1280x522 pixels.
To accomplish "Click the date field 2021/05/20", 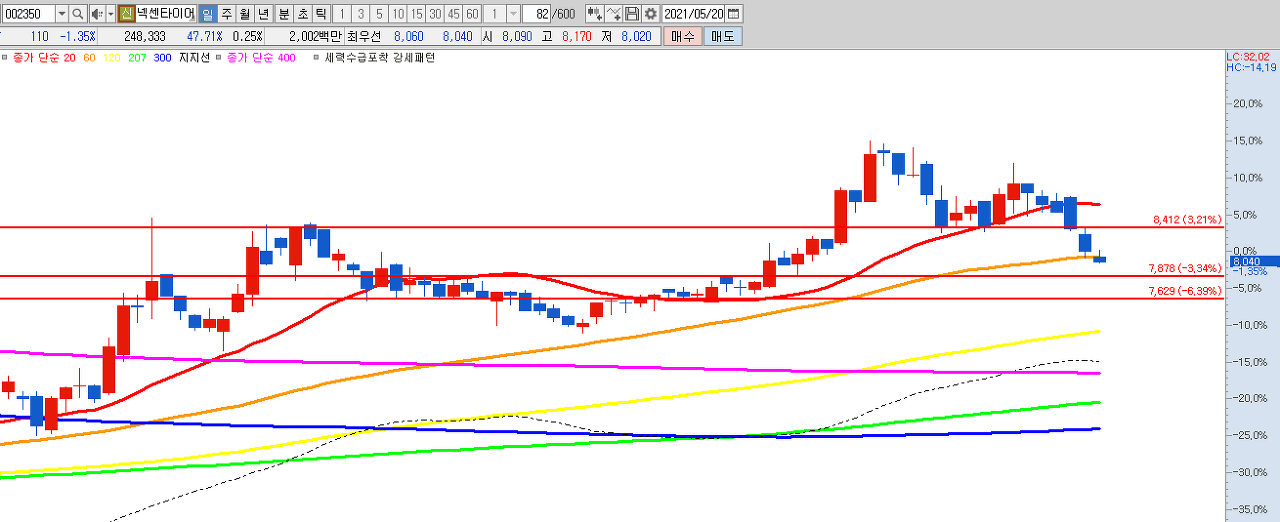I will pos(694,14).
